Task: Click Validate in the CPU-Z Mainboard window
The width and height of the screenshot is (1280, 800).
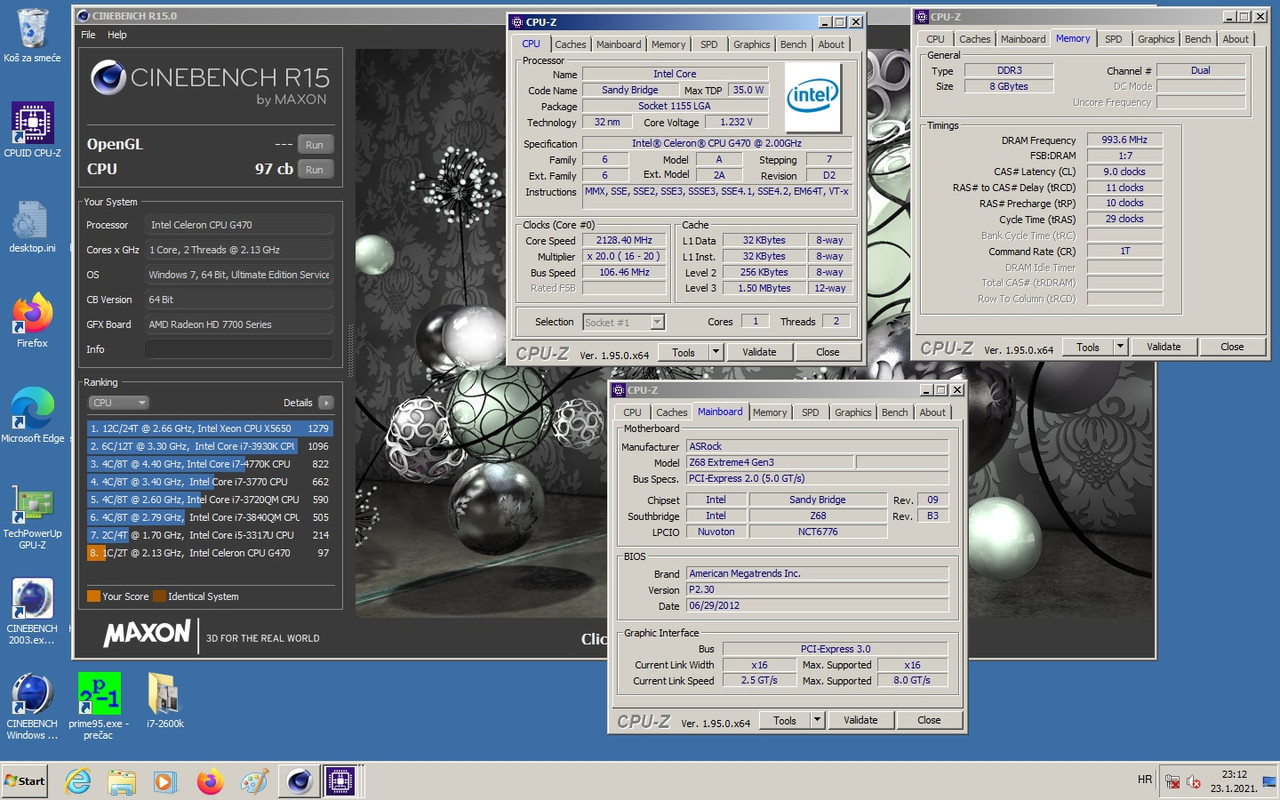Action: pyautogui.click(x=860, y=720)
